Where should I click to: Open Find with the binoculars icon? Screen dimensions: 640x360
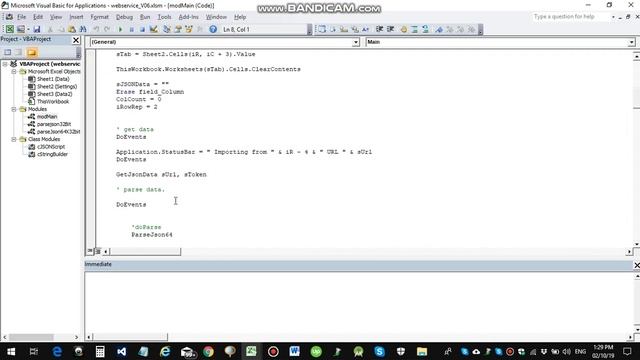pyautogui.click(x=83, y=29)
